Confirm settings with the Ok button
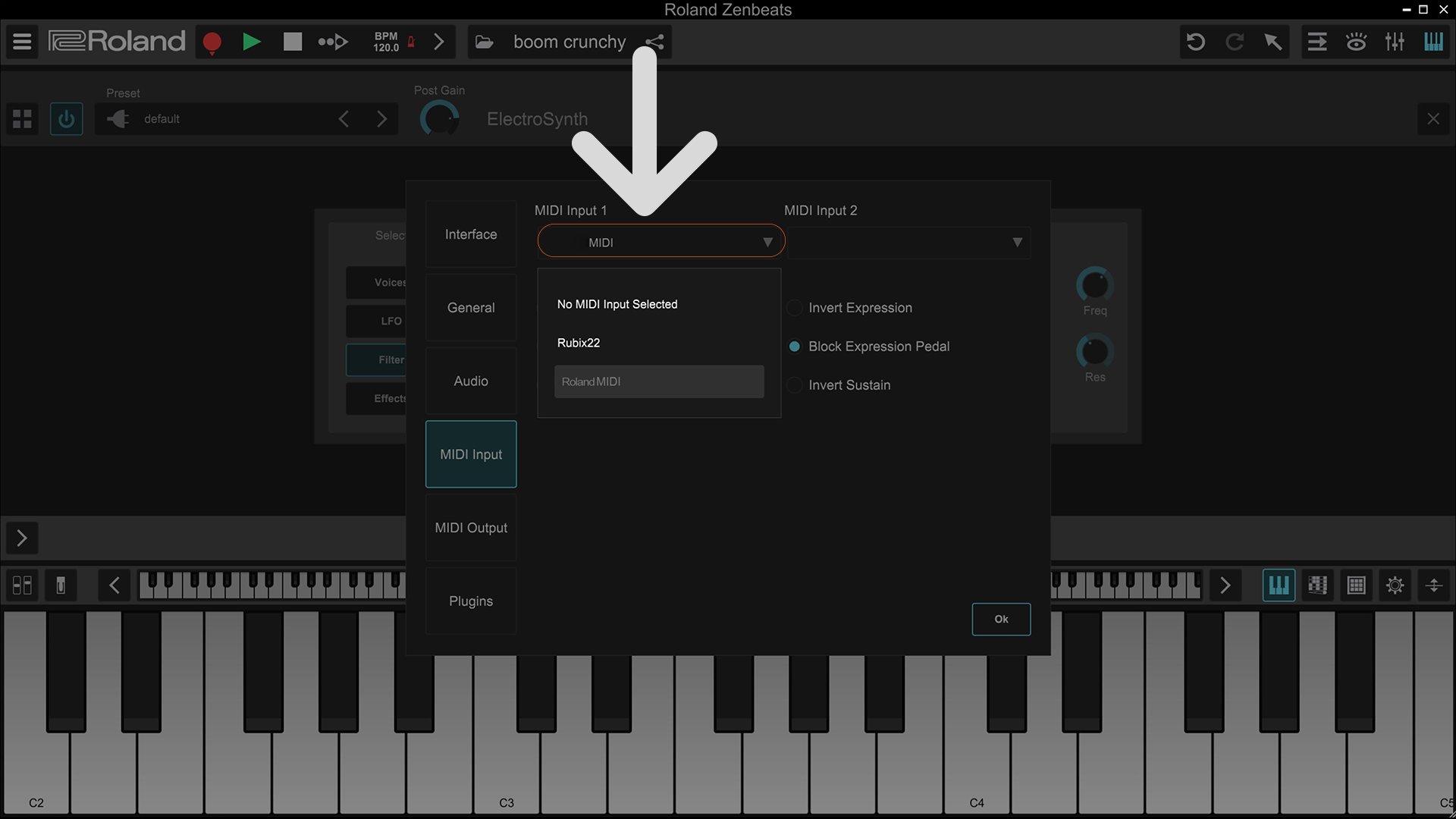Viewport: 1456px width, 819px height. coord(1001,619)
